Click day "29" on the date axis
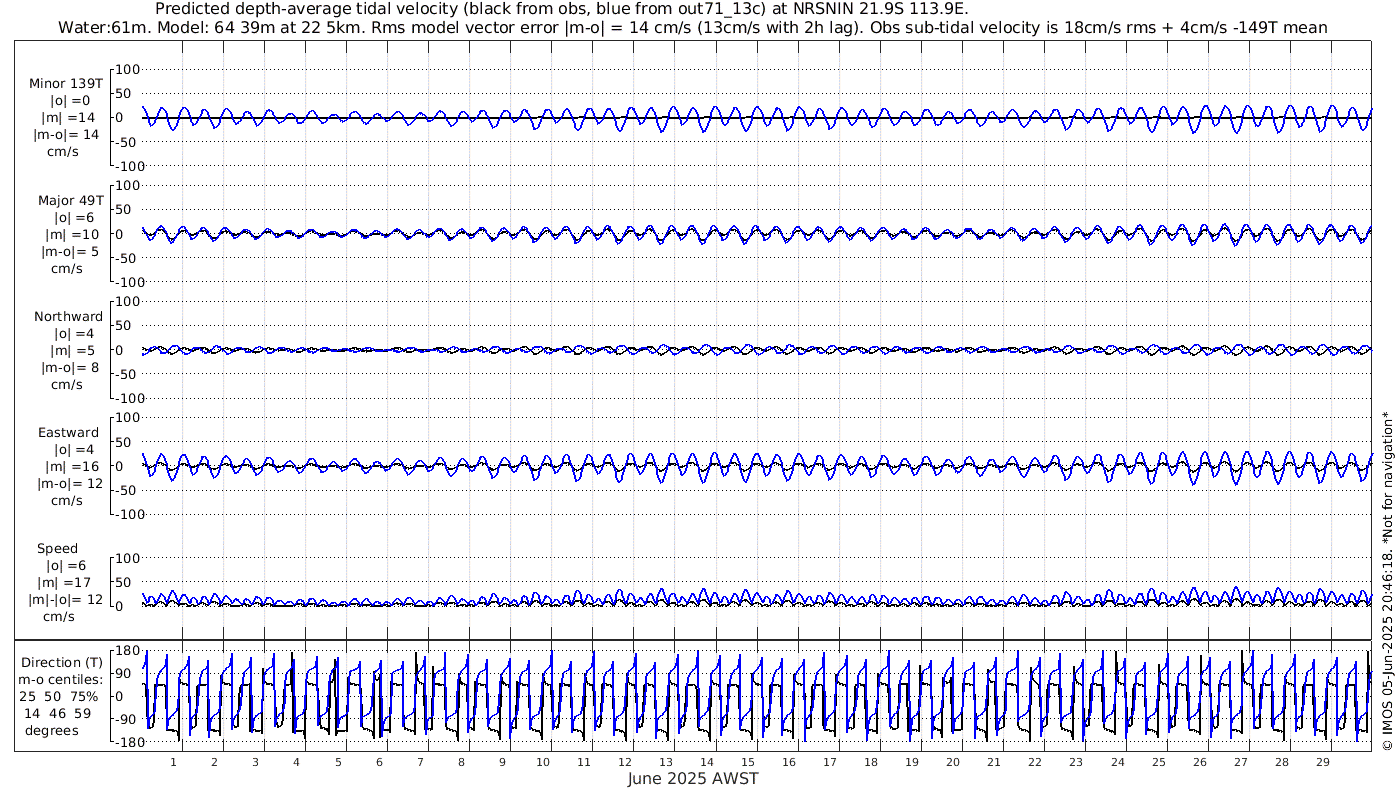1400x800 pixels. coord(1322,762)
